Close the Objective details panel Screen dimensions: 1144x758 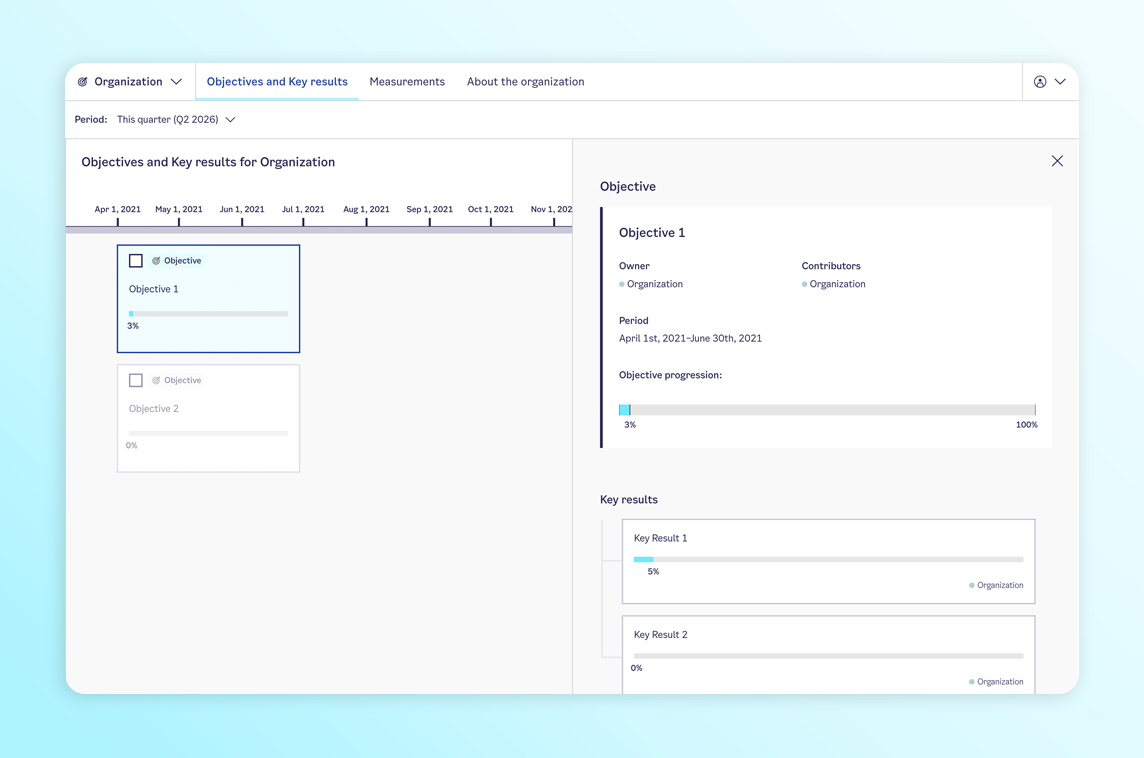point(1057,161)
